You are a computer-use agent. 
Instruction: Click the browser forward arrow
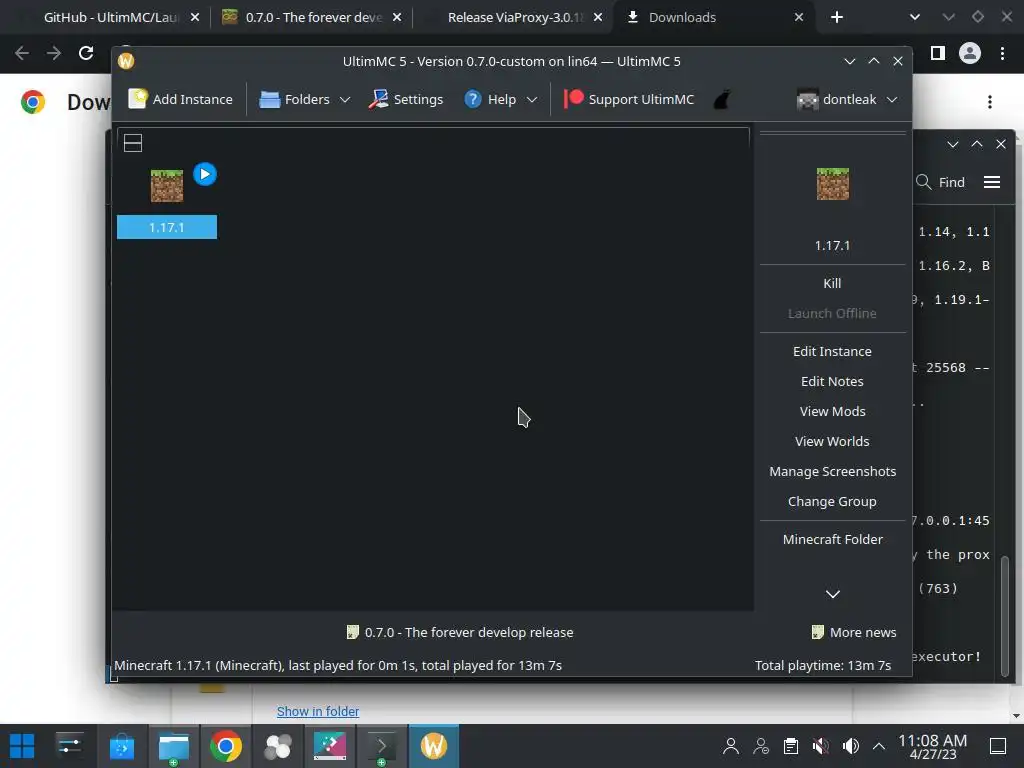click(x=54, y=53)
